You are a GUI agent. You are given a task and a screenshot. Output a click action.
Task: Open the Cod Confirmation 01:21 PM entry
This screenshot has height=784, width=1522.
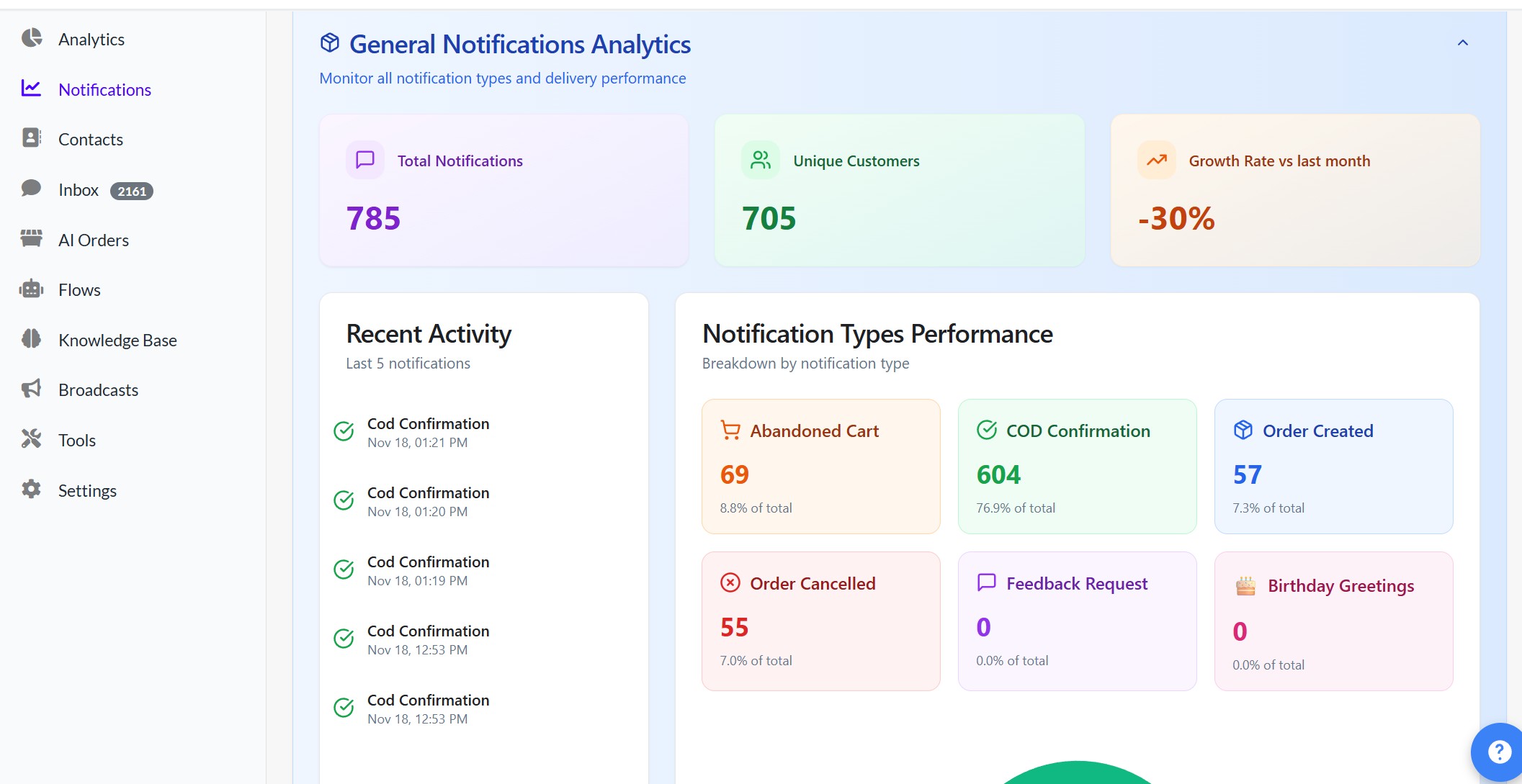428,432
